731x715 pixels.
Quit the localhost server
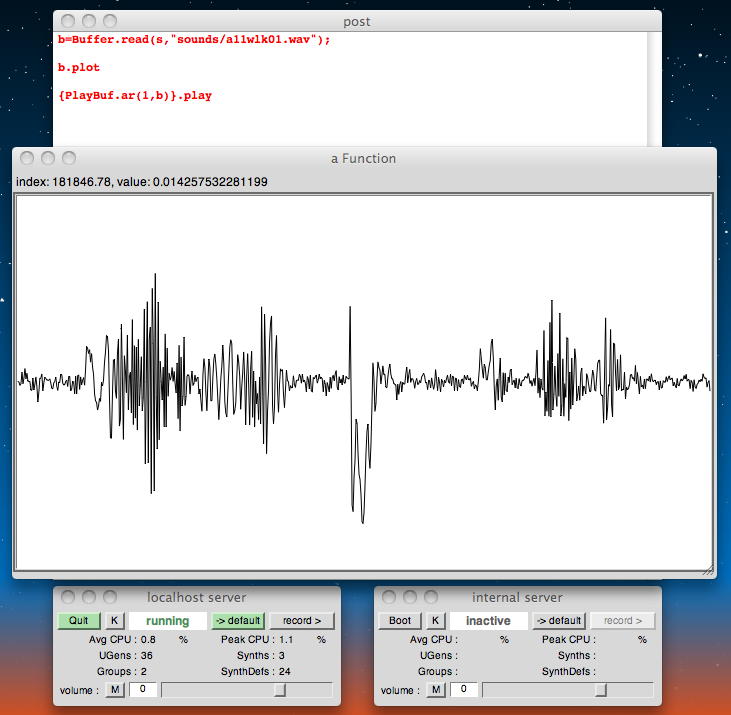tap(78, 620)
